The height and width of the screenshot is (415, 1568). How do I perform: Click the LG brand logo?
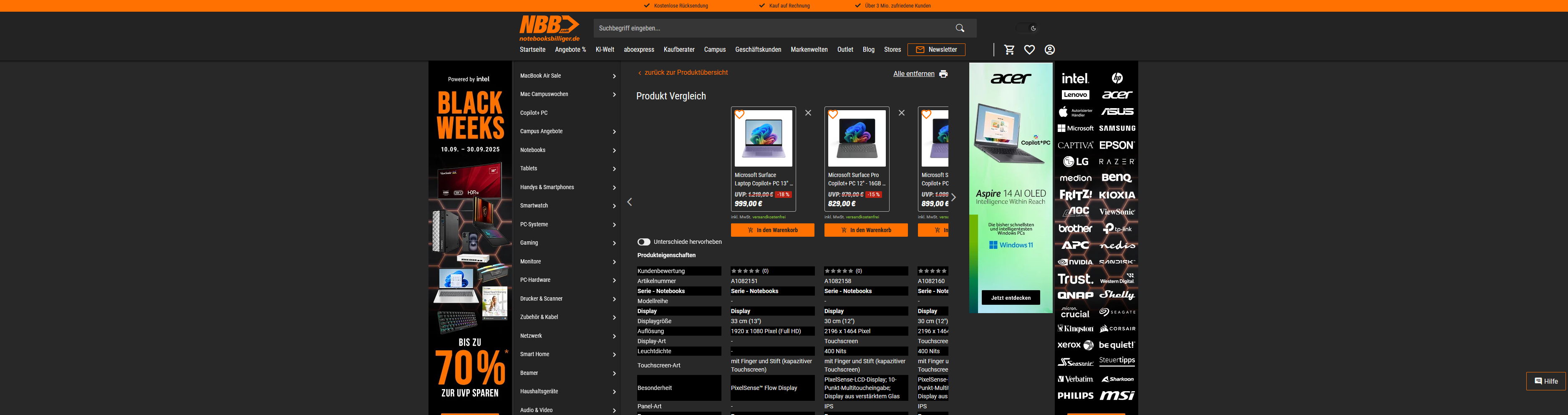point(1075,162)
